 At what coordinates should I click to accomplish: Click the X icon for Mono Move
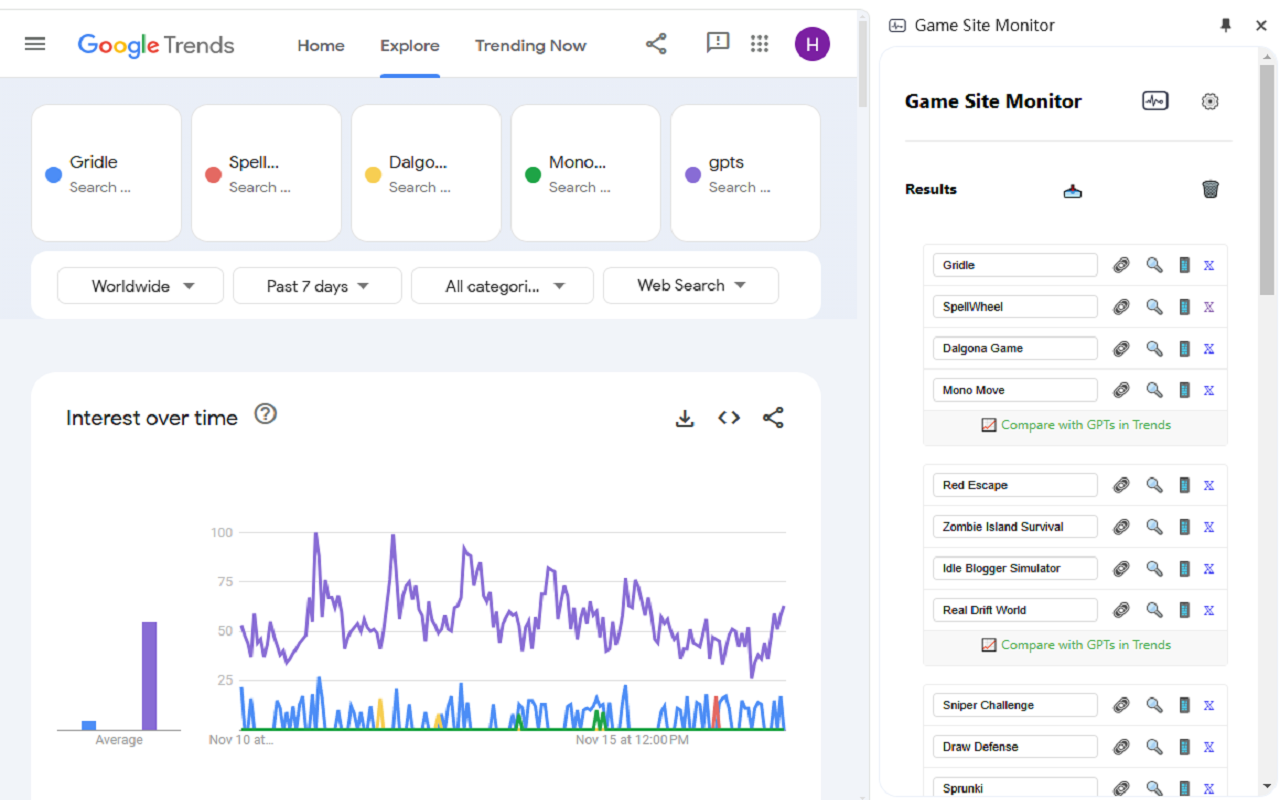pos(1208,390)
